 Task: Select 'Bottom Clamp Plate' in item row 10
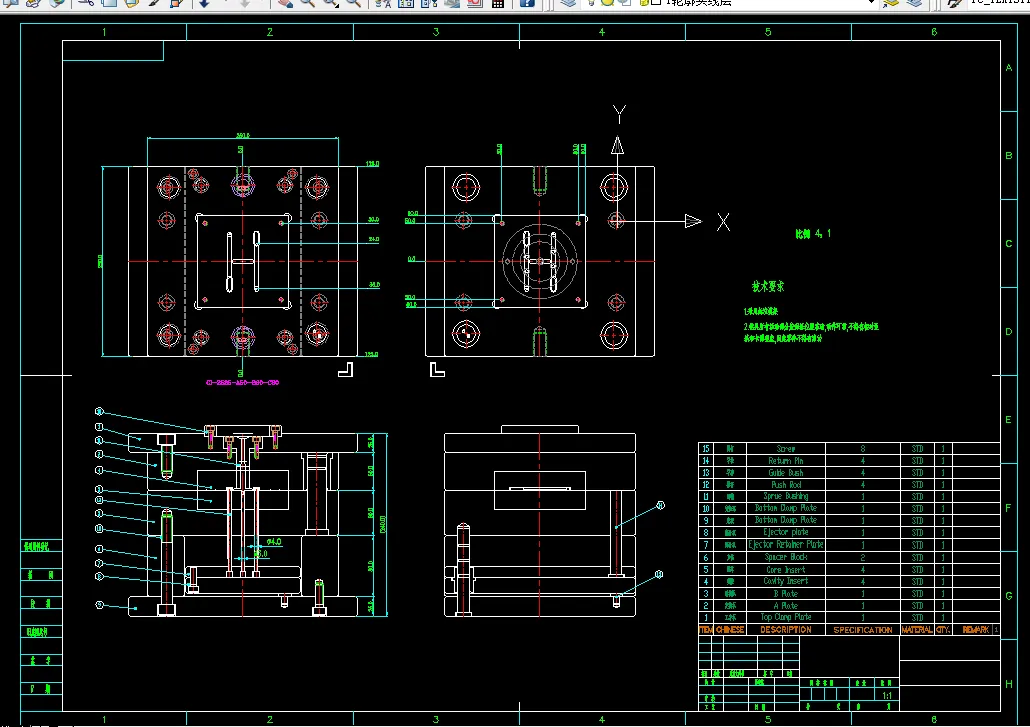tap(786, 508)
